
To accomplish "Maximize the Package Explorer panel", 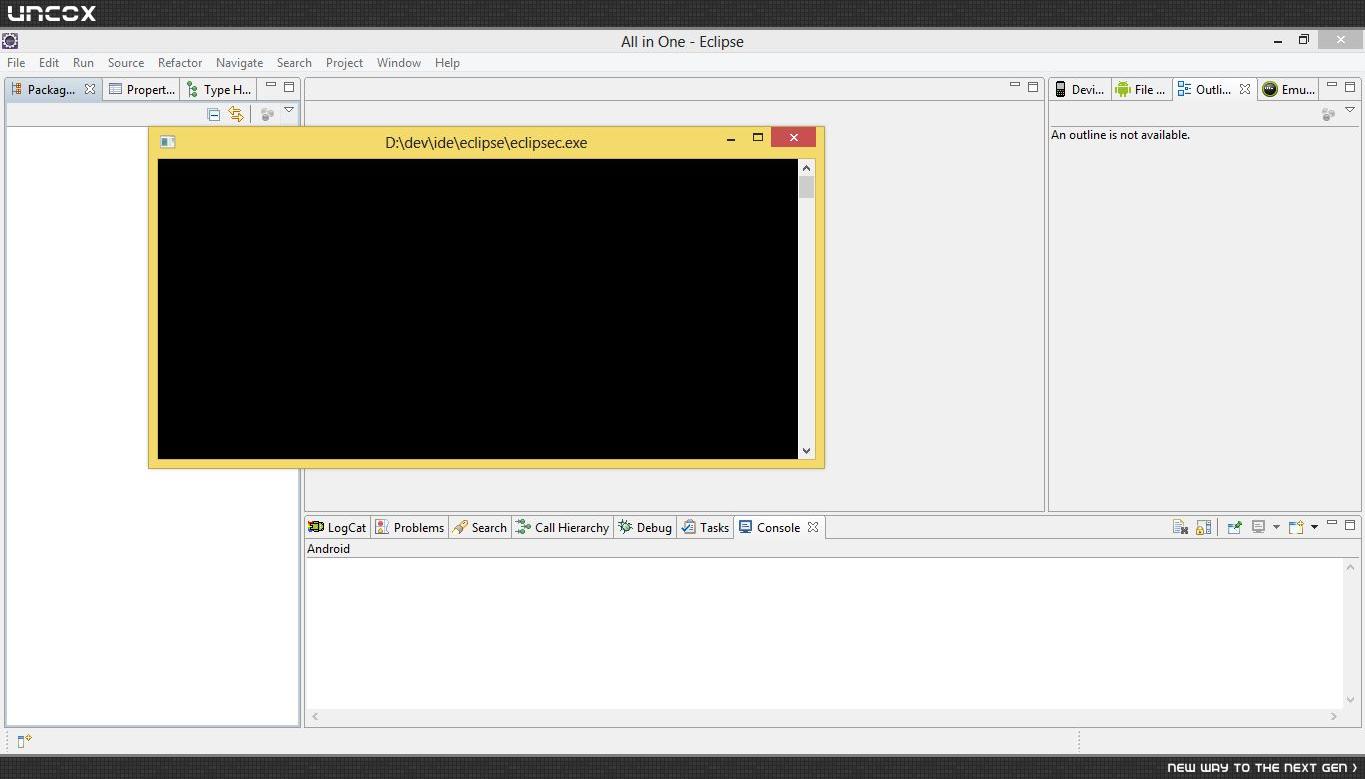I will tap(289, 87).
